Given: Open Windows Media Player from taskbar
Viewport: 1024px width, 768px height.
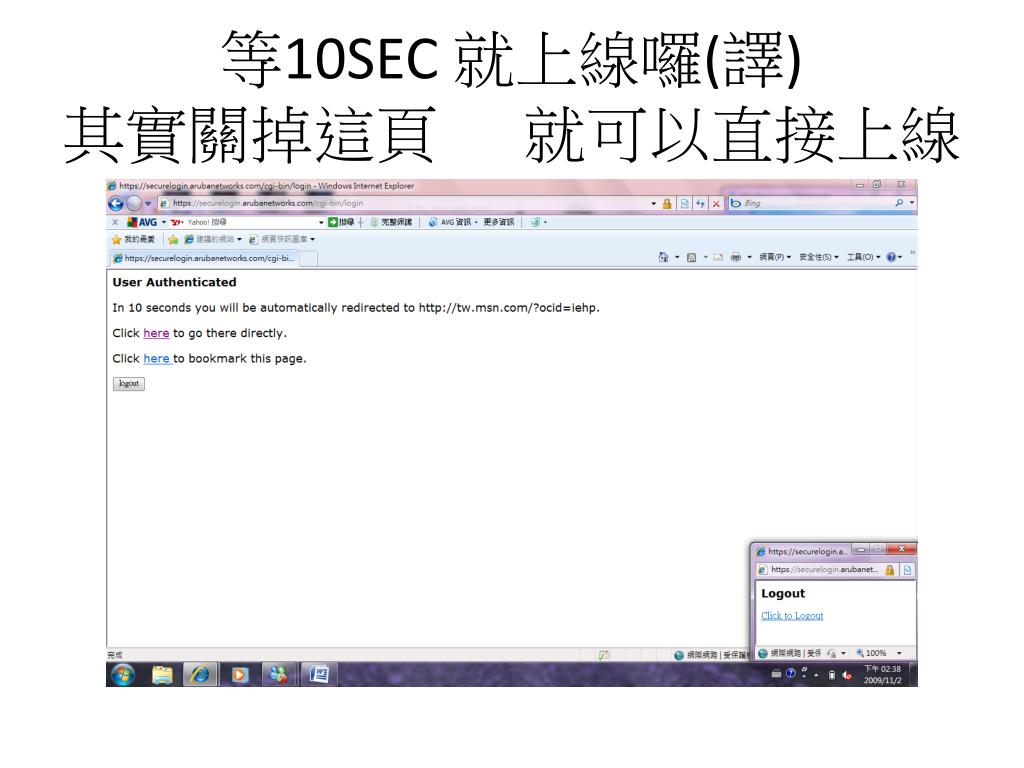Looking at the screenshot, I should point(239,675).
